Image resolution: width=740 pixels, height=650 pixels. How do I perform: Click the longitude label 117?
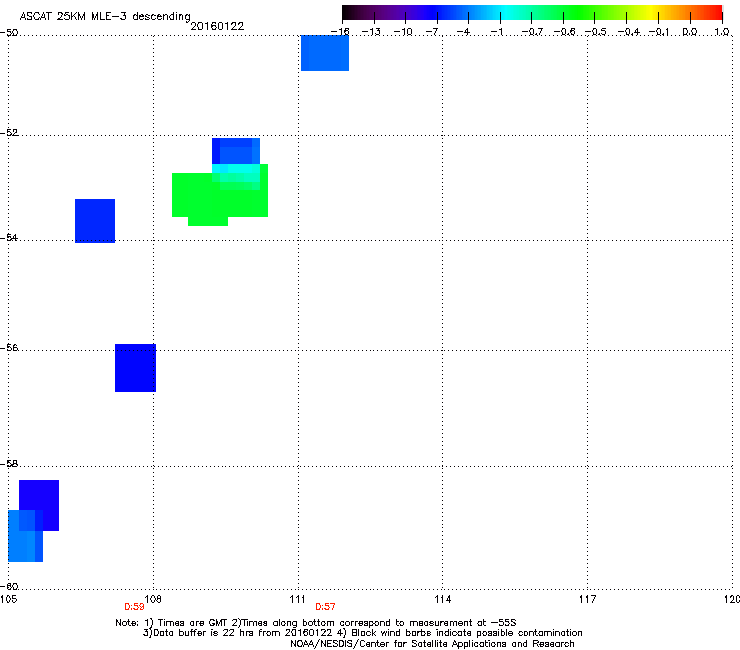pyautogui.click(x=587, y=599)
